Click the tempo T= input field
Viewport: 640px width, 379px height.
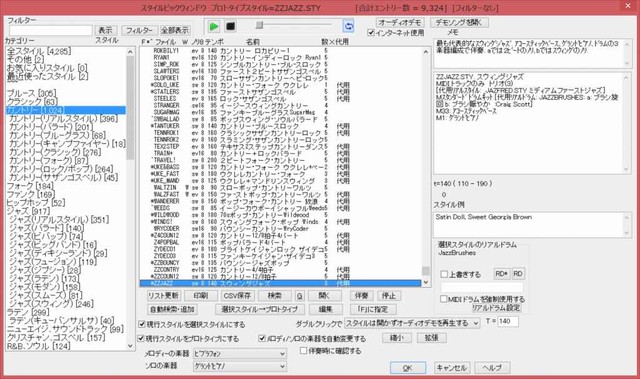coord(508,321)
